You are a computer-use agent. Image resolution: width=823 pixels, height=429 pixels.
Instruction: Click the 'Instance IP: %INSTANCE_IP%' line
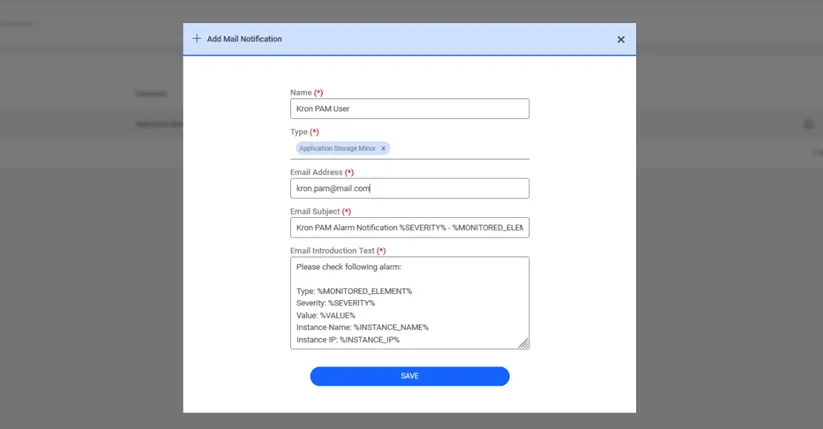347,340
